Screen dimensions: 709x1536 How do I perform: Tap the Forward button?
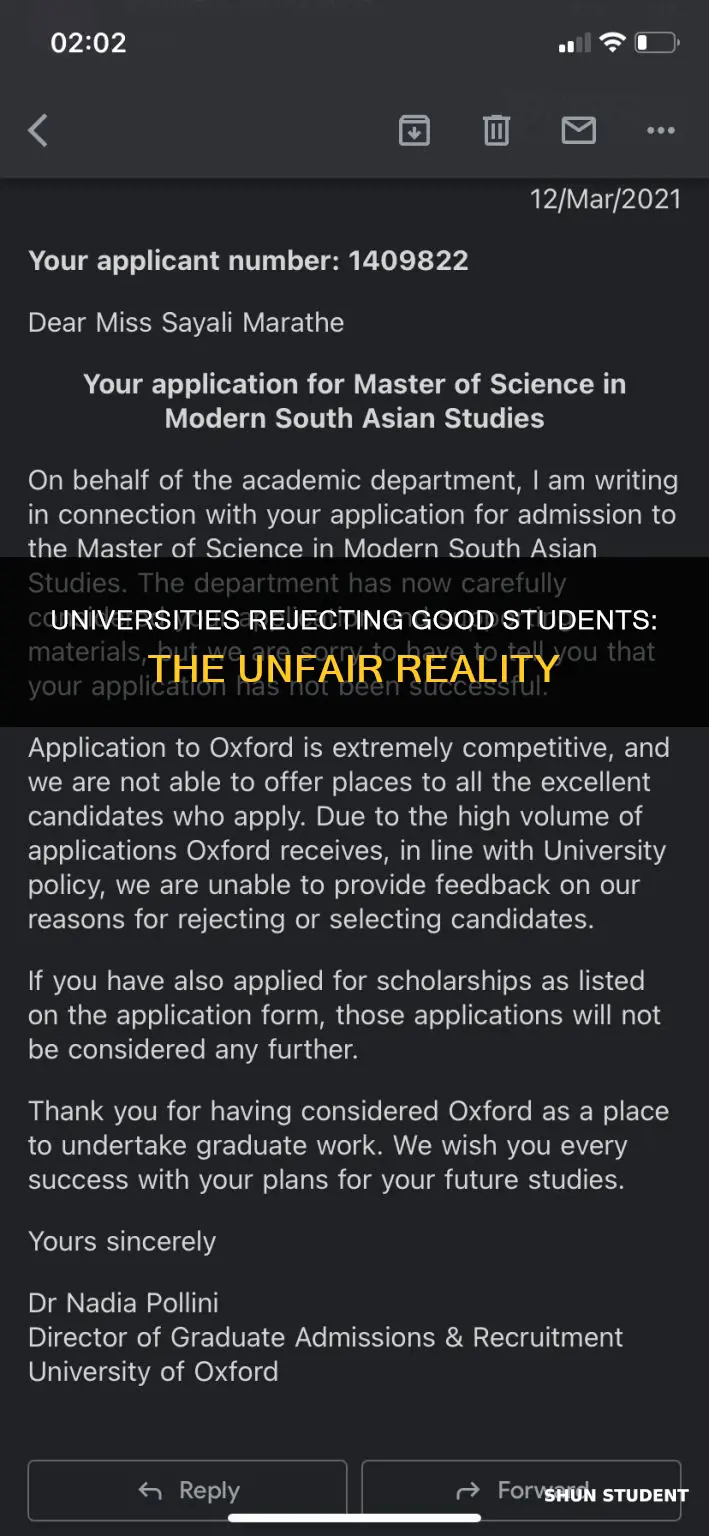521,1491
